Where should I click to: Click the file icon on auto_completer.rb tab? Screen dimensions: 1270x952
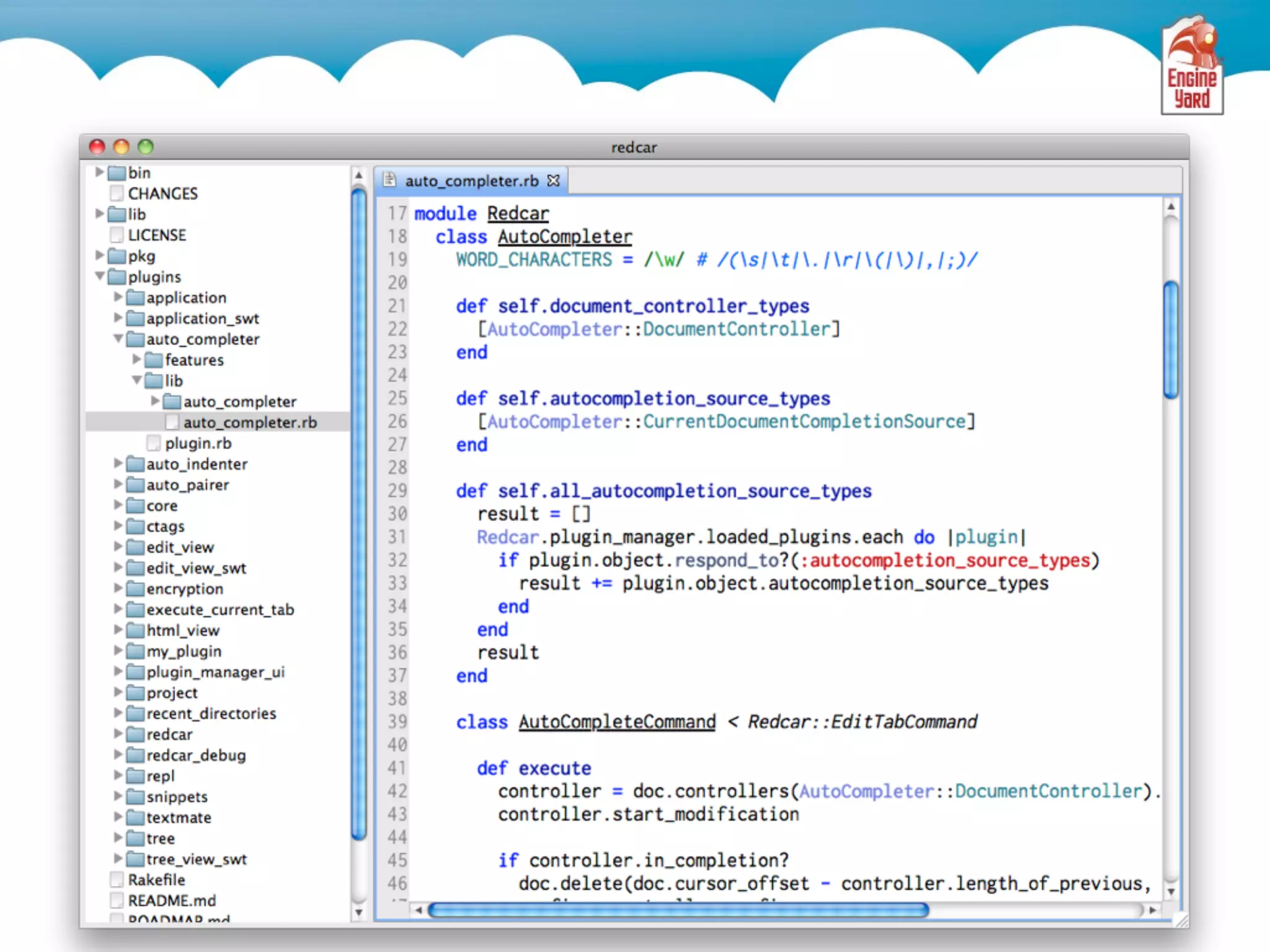tap(389, 180)
